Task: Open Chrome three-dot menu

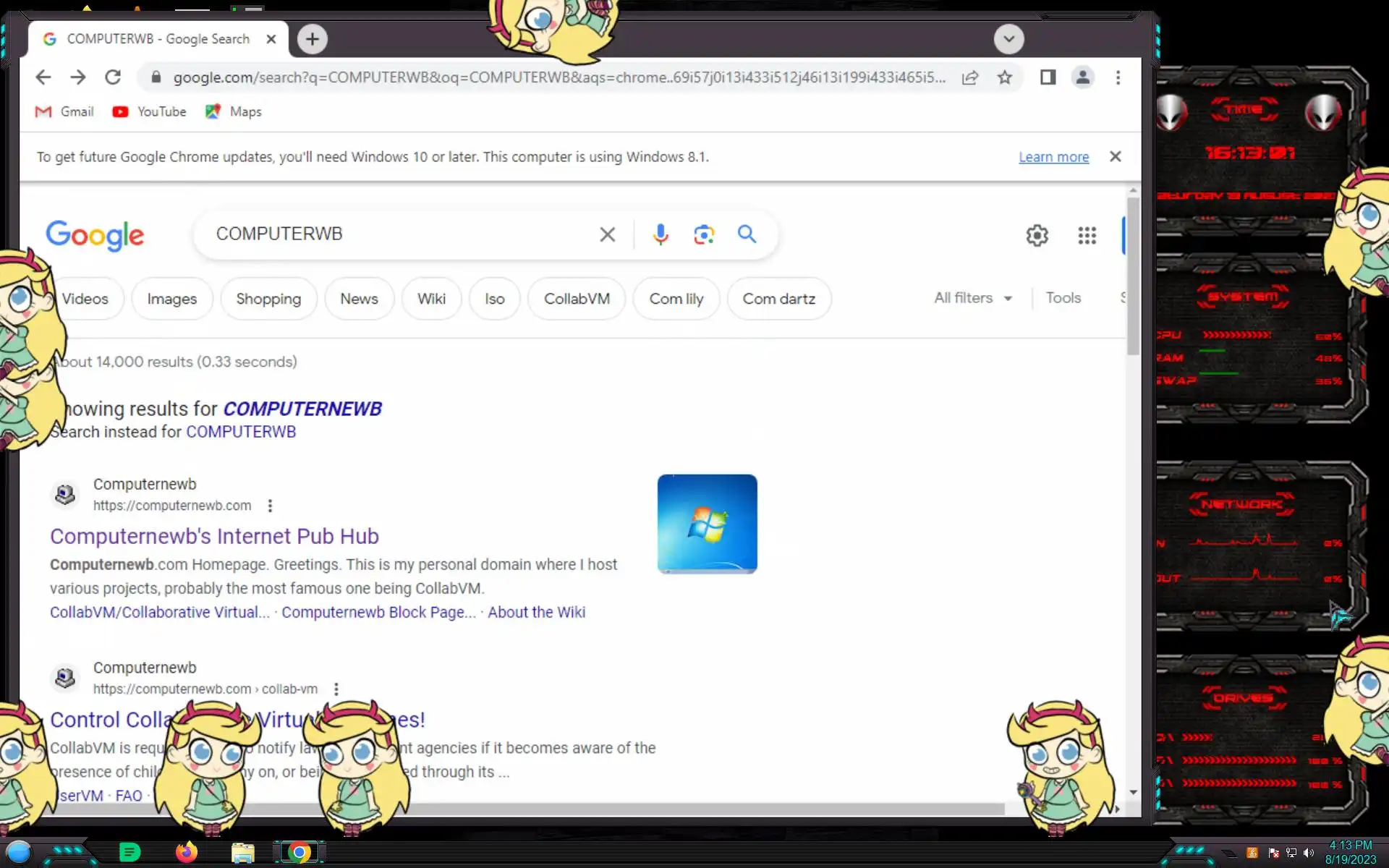Action: [1118, 77]
